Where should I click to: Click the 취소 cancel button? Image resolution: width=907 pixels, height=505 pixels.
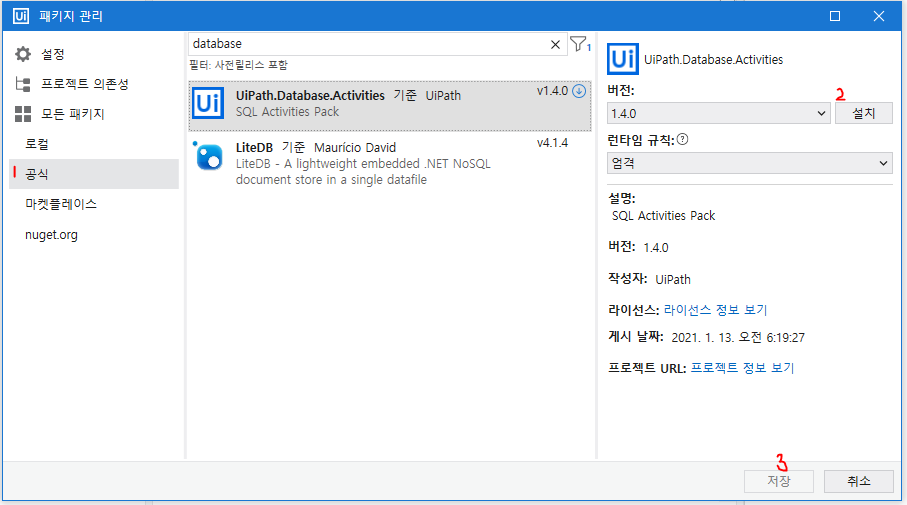pos(858,481)
